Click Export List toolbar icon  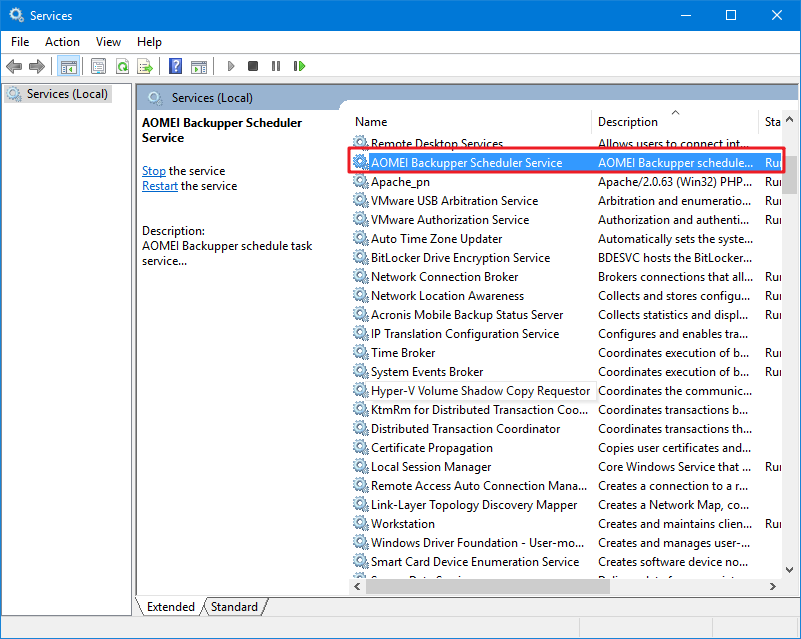(145, 66)
